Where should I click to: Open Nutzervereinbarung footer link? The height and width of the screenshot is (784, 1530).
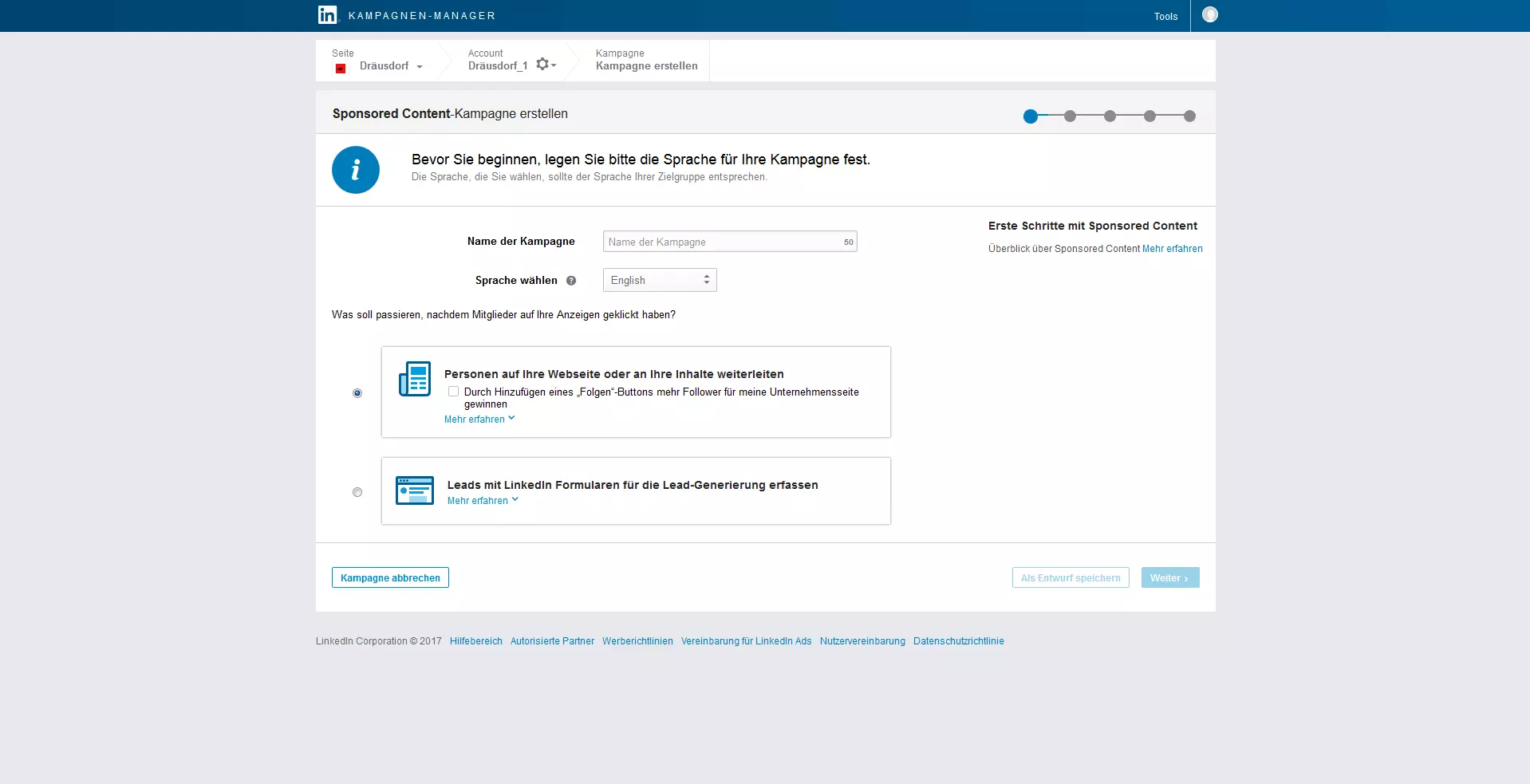[862, 641]
